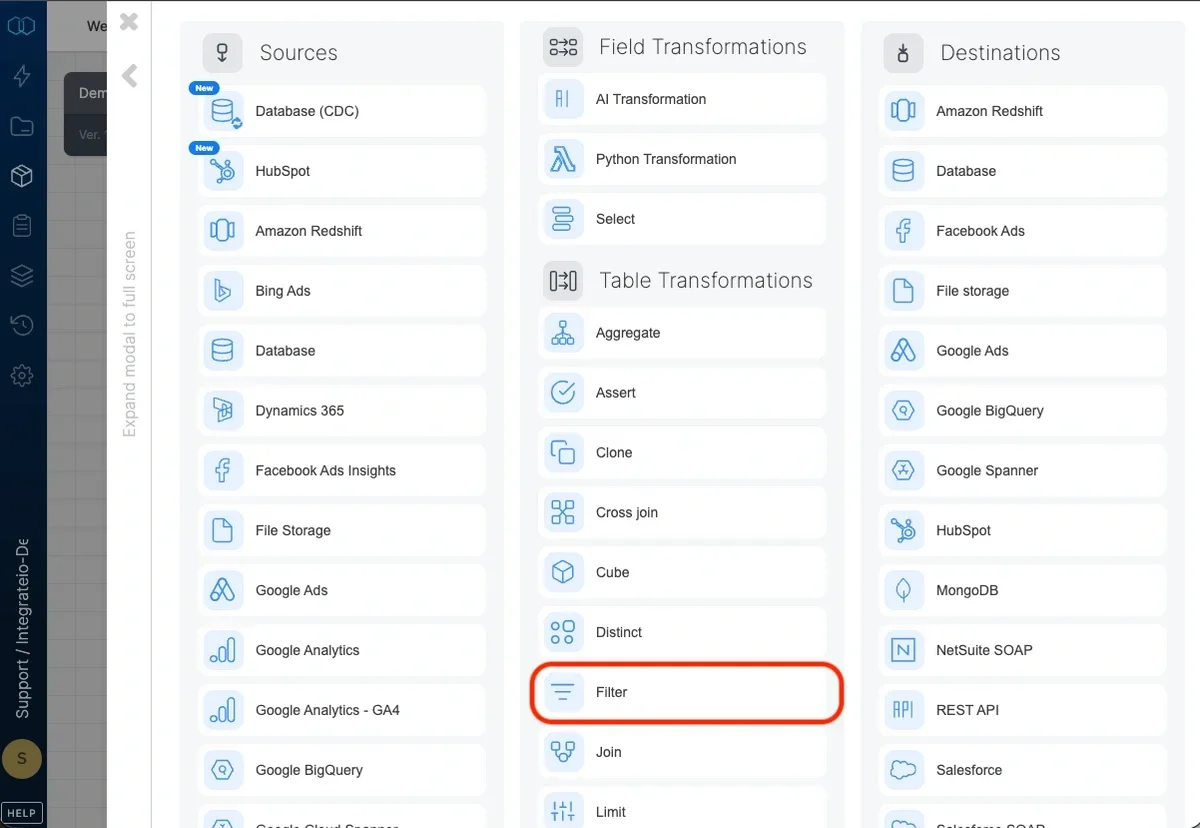Close the component picker modal
Screen dimensions: 1200x828
coord(129,22)
